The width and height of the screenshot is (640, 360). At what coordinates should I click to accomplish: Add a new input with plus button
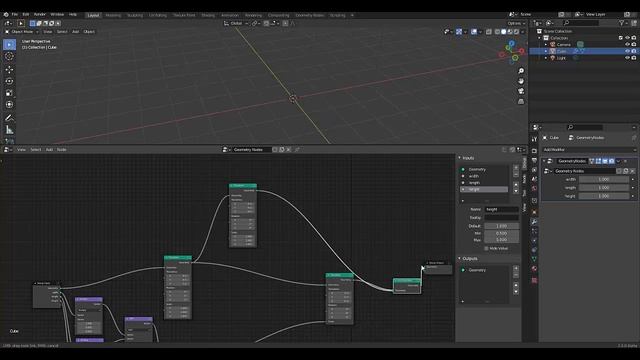point(516,167)
